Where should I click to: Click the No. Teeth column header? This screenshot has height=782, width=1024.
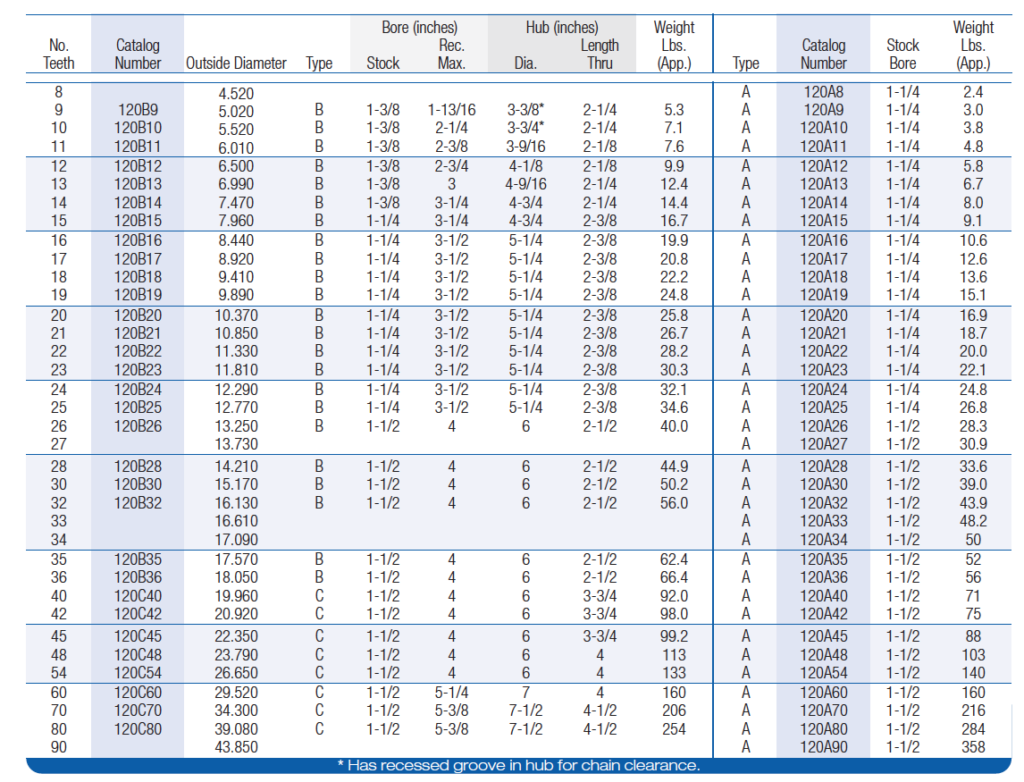[59, 54]
